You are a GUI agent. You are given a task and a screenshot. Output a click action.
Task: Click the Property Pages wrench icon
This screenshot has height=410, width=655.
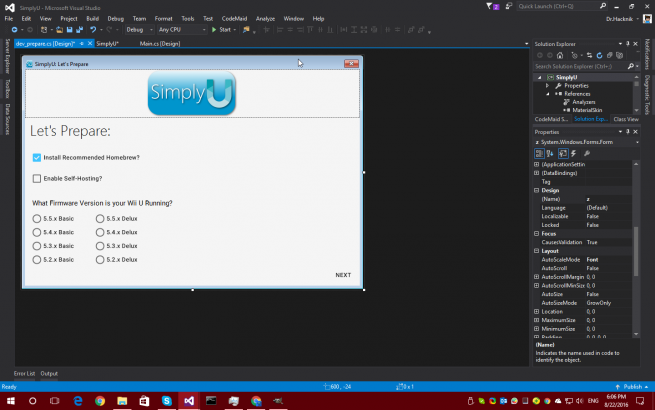click(587, 153)
